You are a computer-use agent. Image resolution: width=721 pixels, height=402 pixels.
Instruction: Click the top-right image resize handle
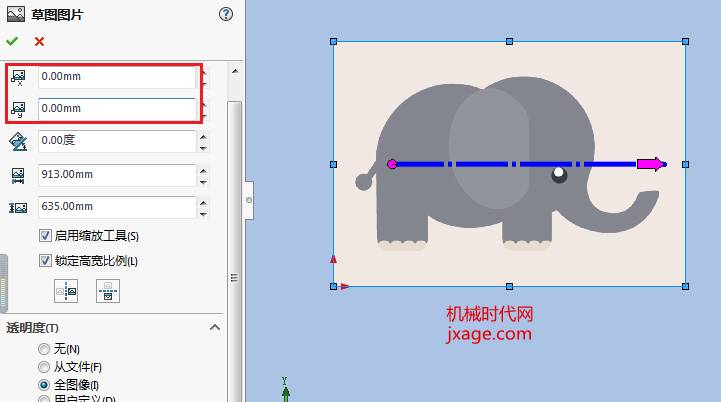[686, 42]
